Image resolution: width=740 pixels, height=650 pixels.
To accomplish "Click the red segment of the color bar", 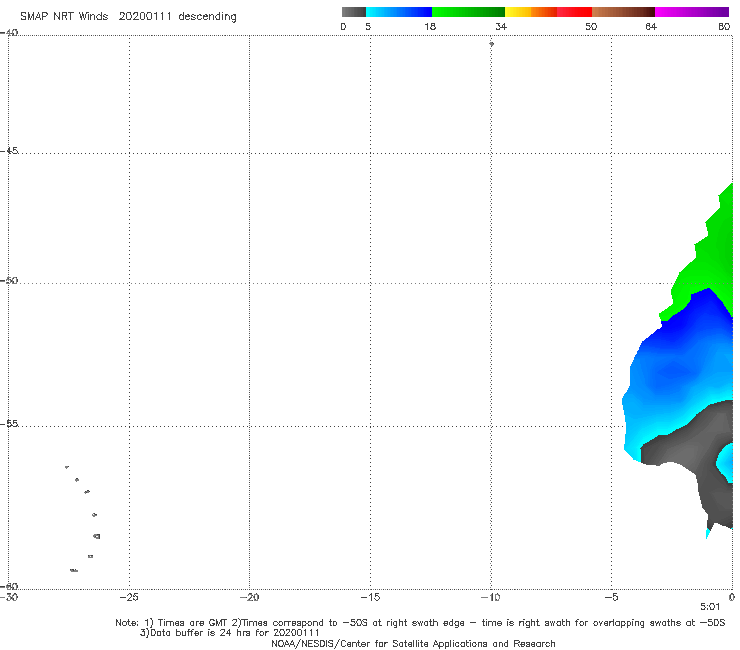I will (574, 12).
